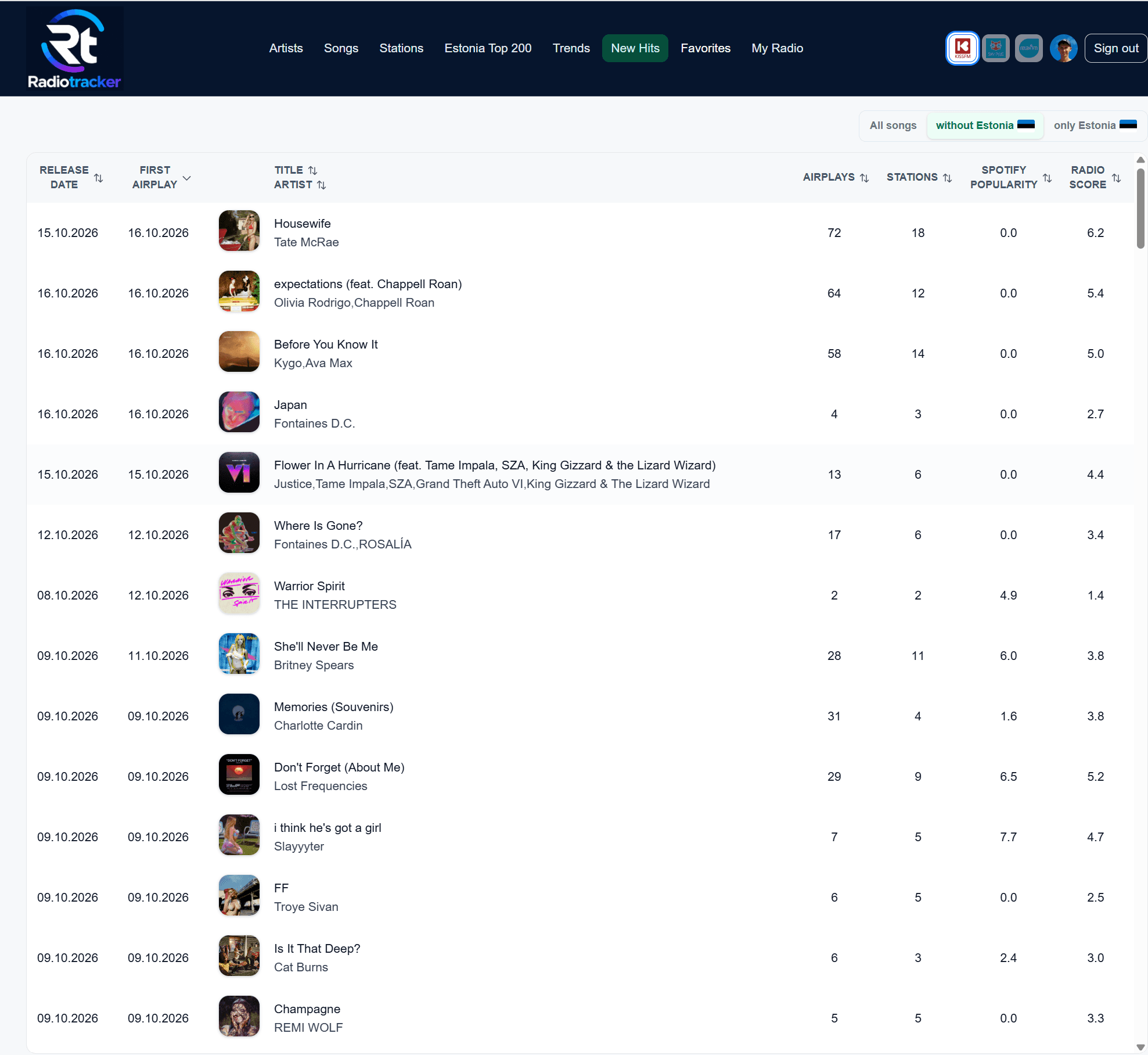Sort by Release Date arrows
Screen dimensions: 1148x1055
(x=99, y=178)
